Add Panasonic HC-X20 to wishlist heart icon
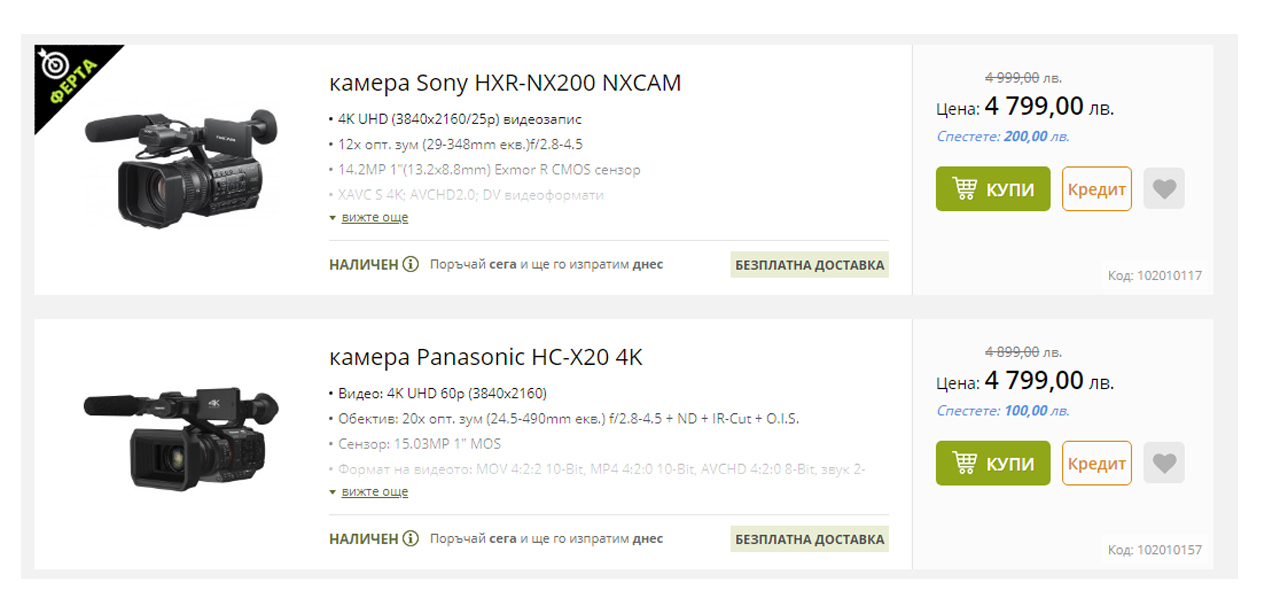The image size is (1280, 606). (x=1164, y=463)
